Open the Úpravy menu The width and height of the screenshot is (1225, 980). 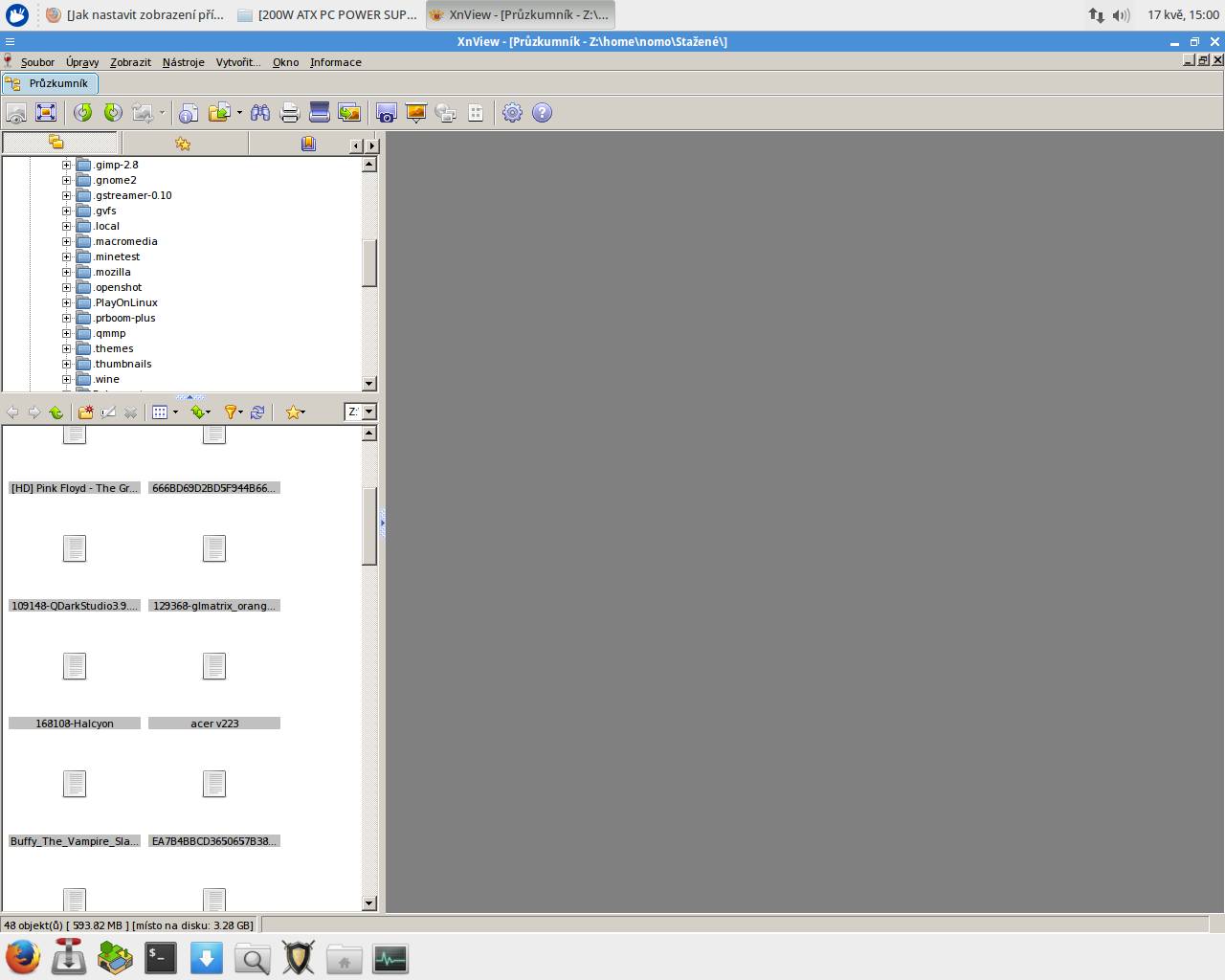click(82, 62)
